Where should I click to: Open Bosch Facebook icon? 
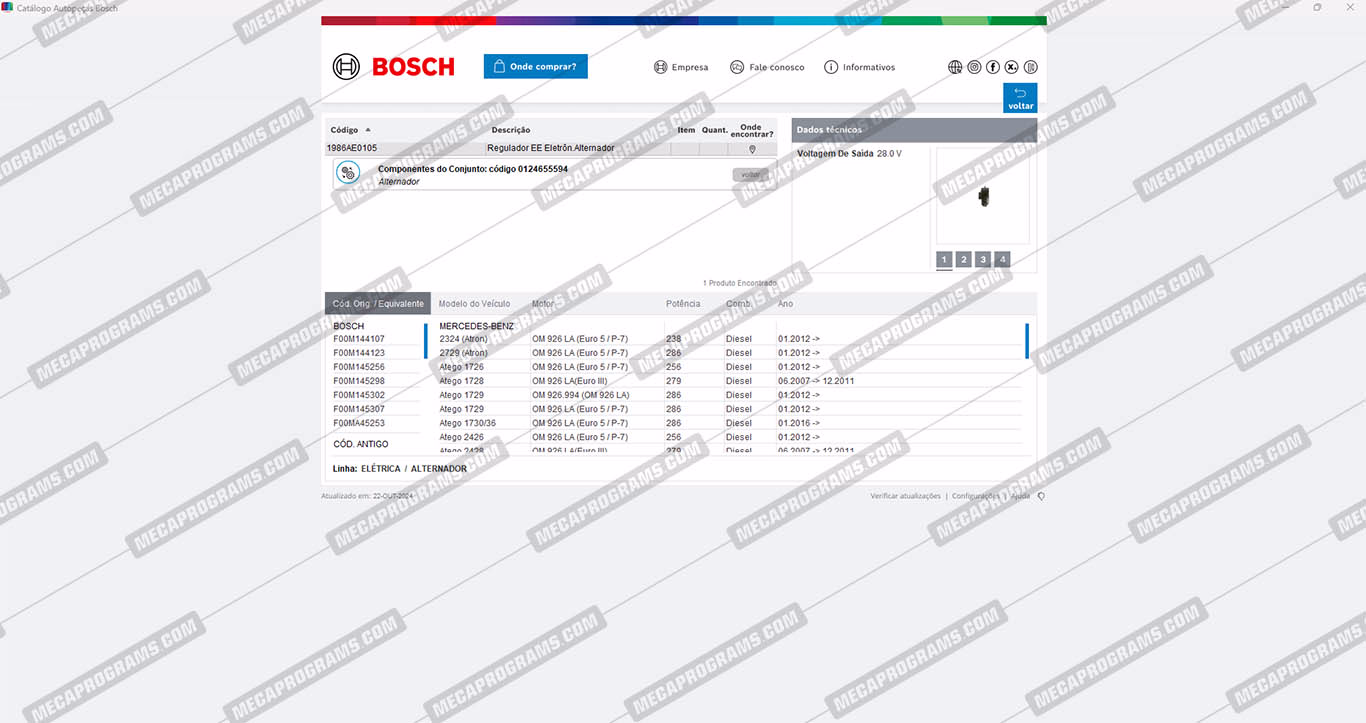993,67
